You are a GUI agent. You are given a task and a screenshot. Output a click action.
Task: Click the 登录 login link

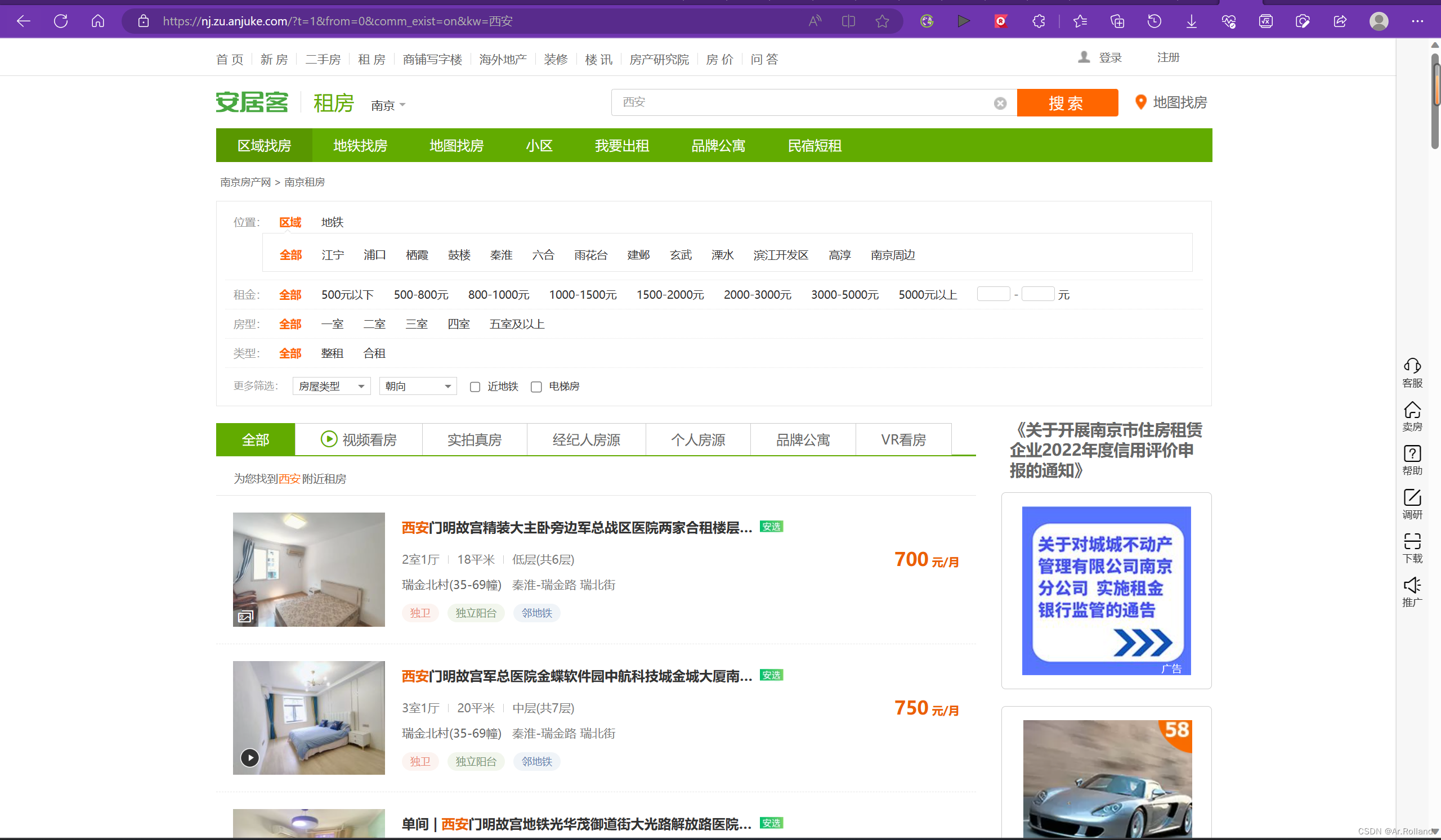tap(1110, 57)
